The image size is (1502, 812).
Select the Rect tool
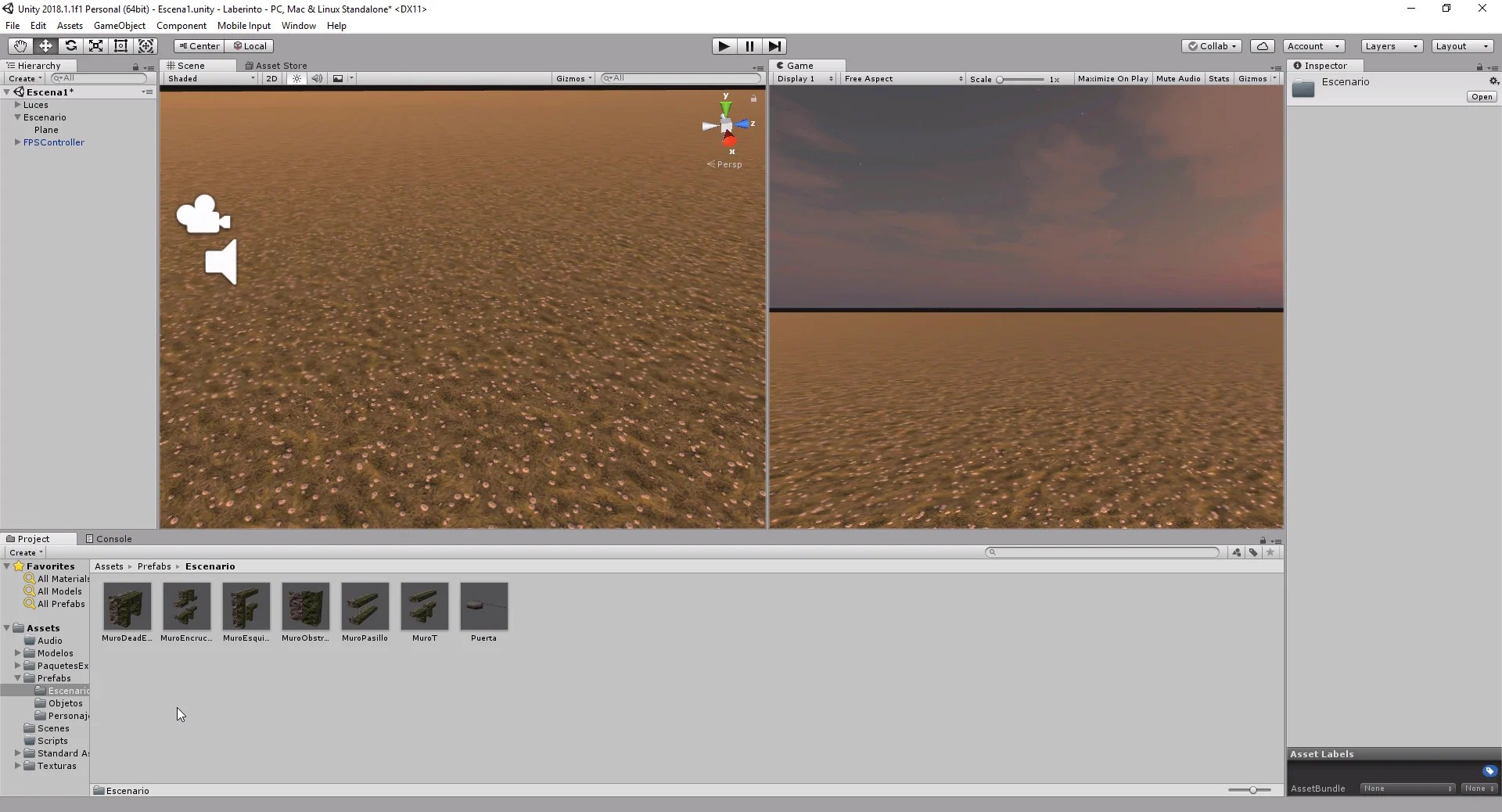[120, 46]
